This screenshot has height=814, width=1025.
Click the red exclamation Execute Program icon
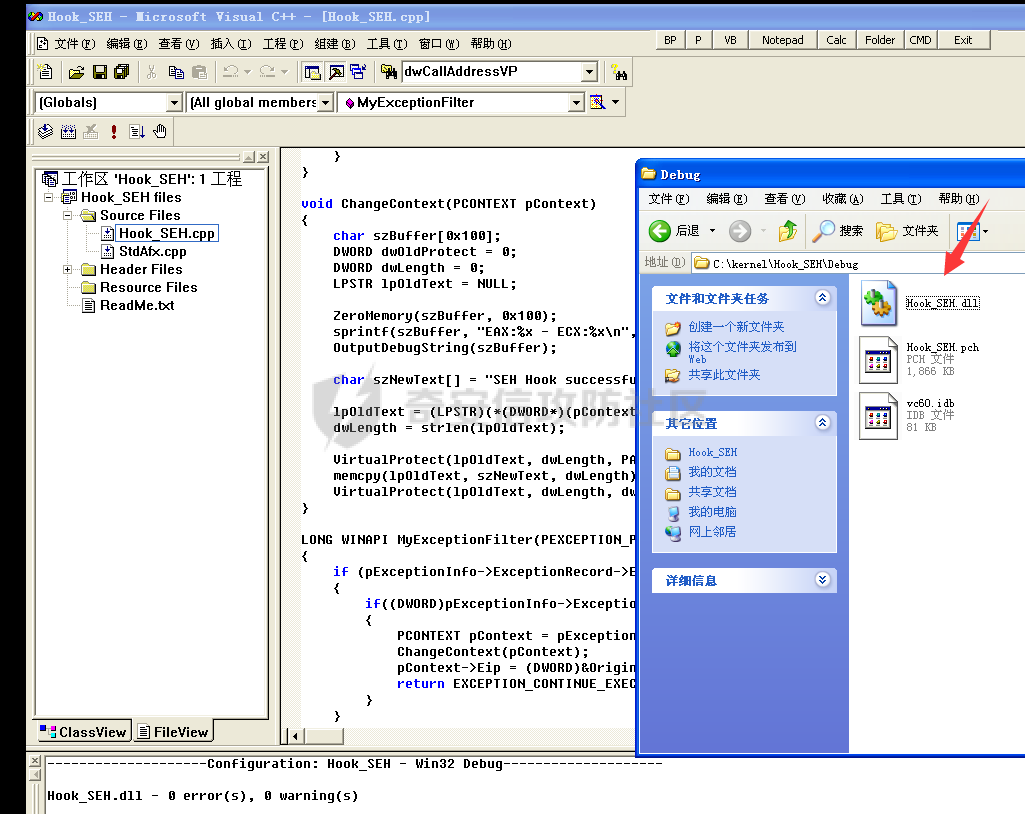click(114, 132)
